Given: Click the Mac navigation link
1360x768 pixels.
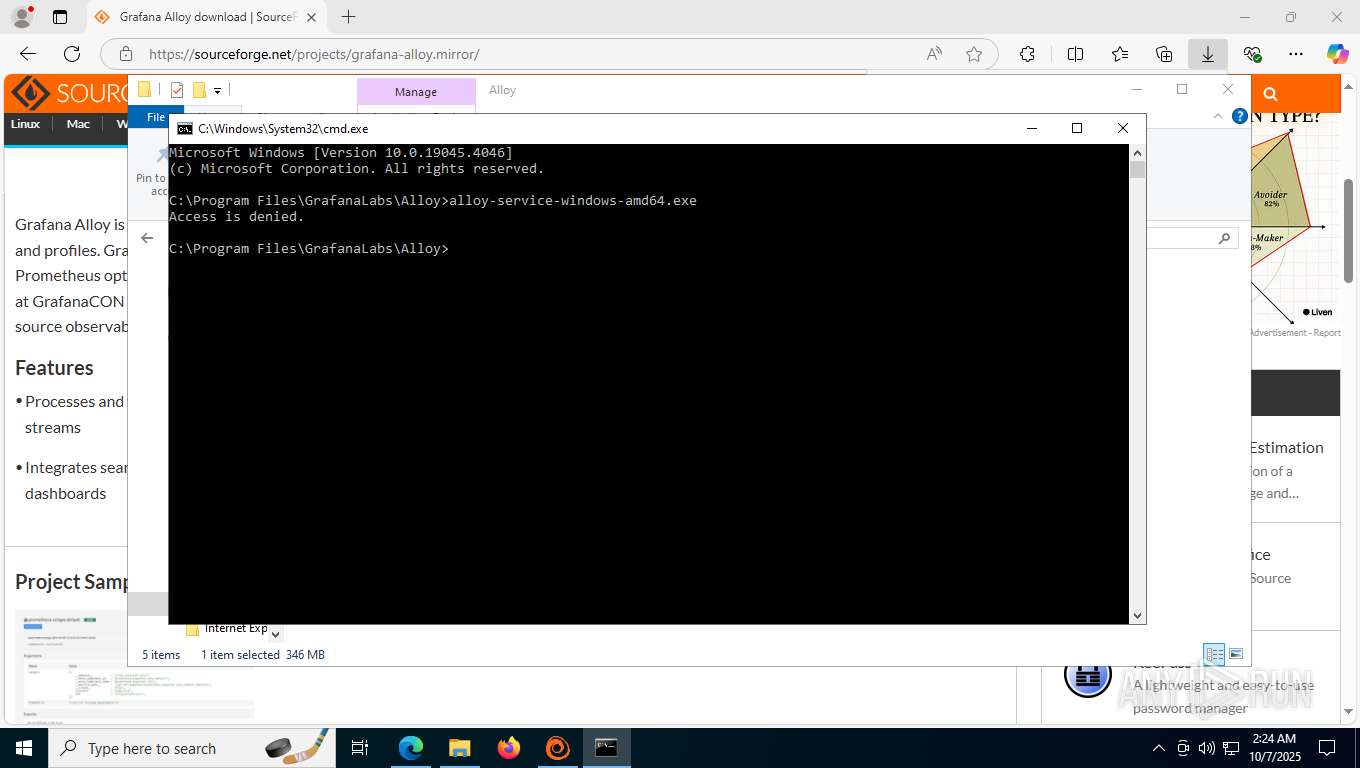Looking at the screenshot, I should [78, 124].
